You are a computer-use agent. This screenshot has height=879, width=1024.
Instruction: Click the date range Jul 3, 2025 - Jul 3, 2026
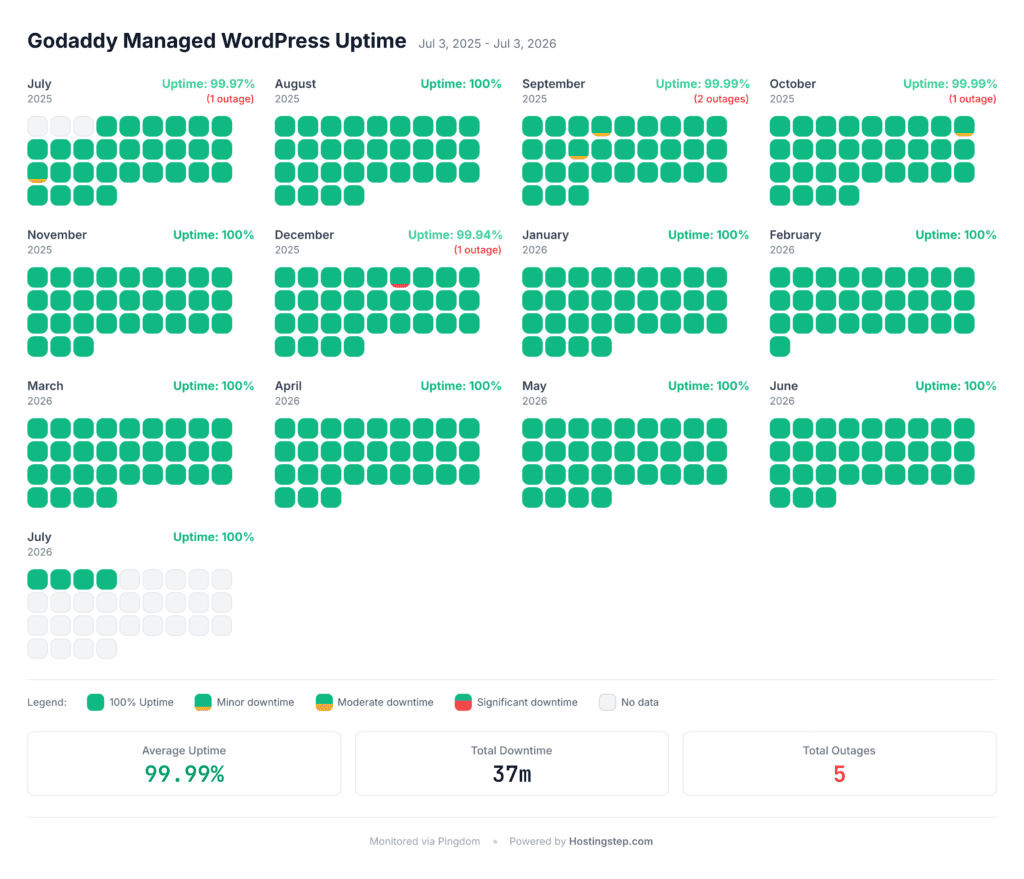pyautogui.click(x=487, y=44)
